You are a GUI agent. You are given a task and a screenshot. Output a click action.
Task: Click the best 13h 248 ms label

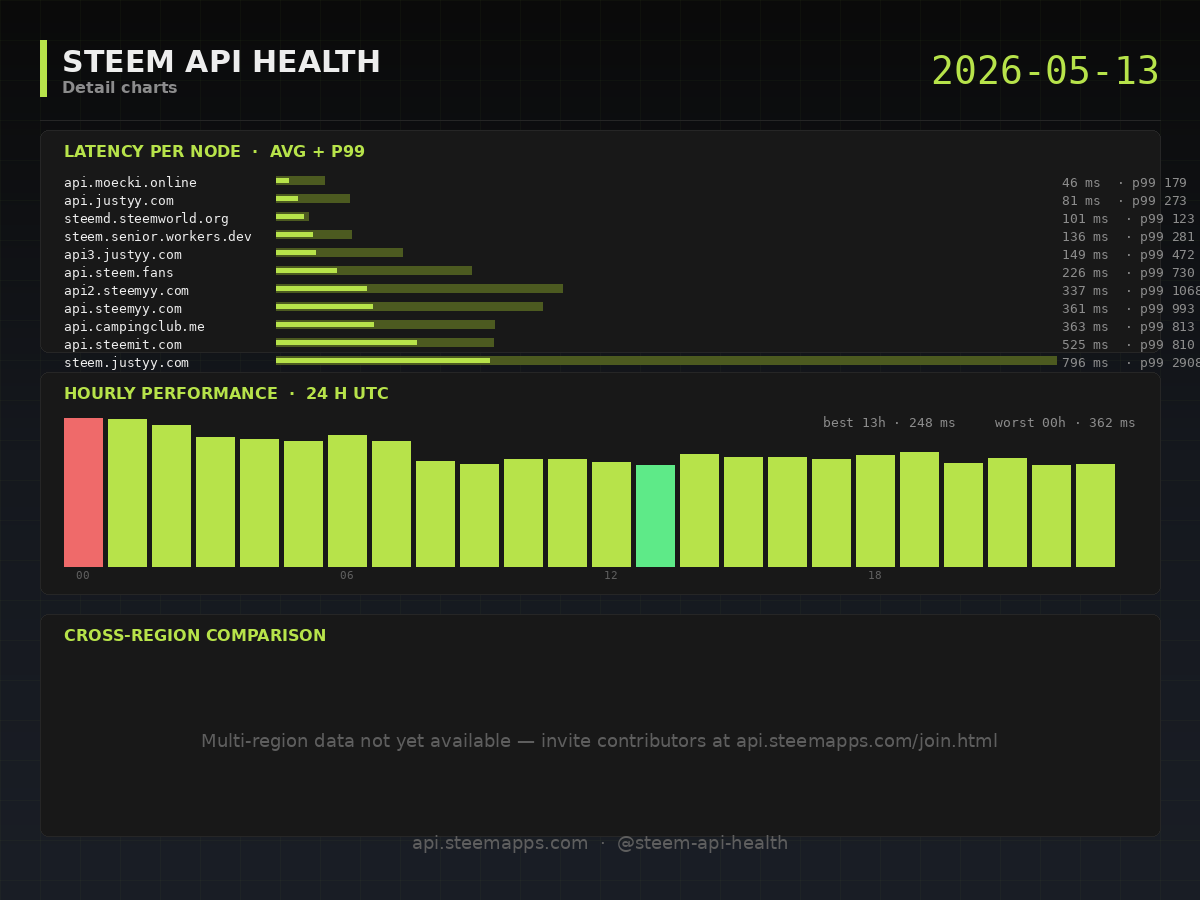coord(889,423)
